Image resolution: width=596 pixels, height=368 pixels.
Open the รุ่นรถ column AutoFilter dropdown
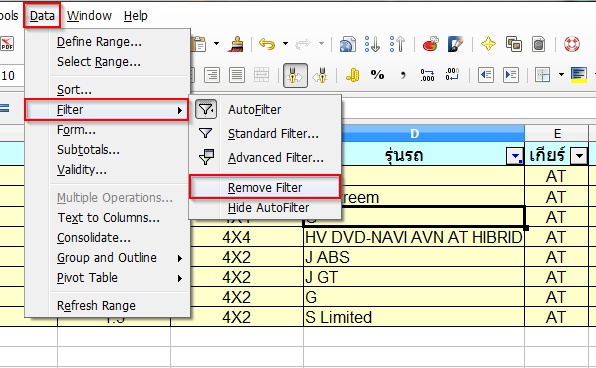(x=515, y=156)
